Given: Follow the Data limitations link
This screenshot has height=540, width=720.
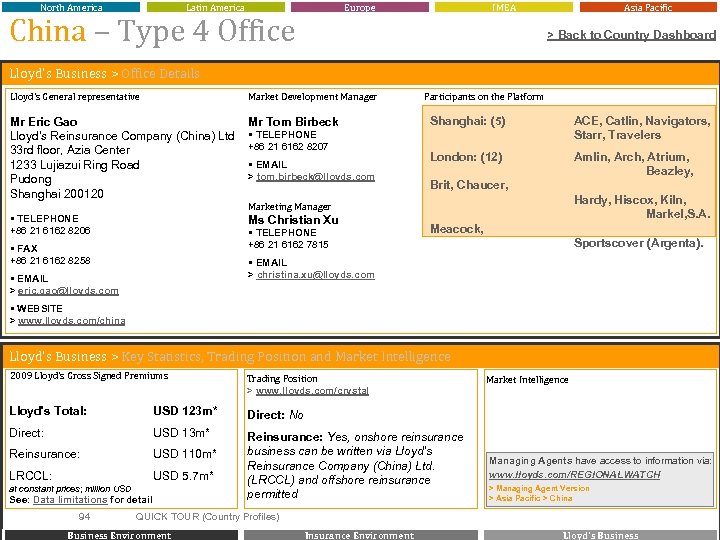Looking at the screenshot, I should (x=70, y=500).
